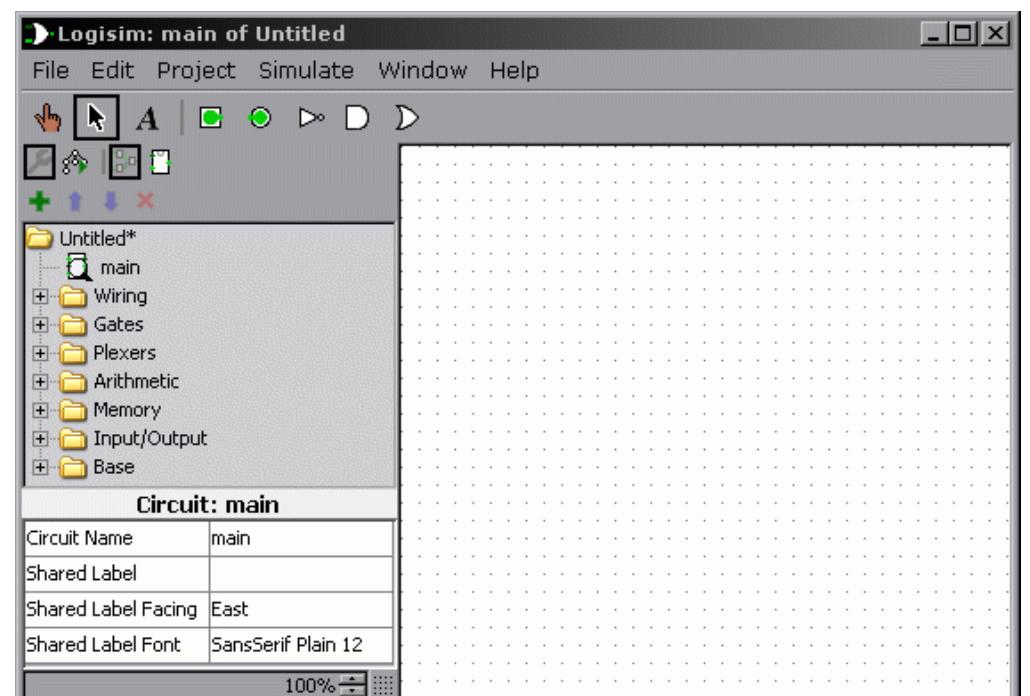The width and height of the screenshot is (1030, 696).
Task: Change the Shared Label Font value
Action: pos(302,645)
